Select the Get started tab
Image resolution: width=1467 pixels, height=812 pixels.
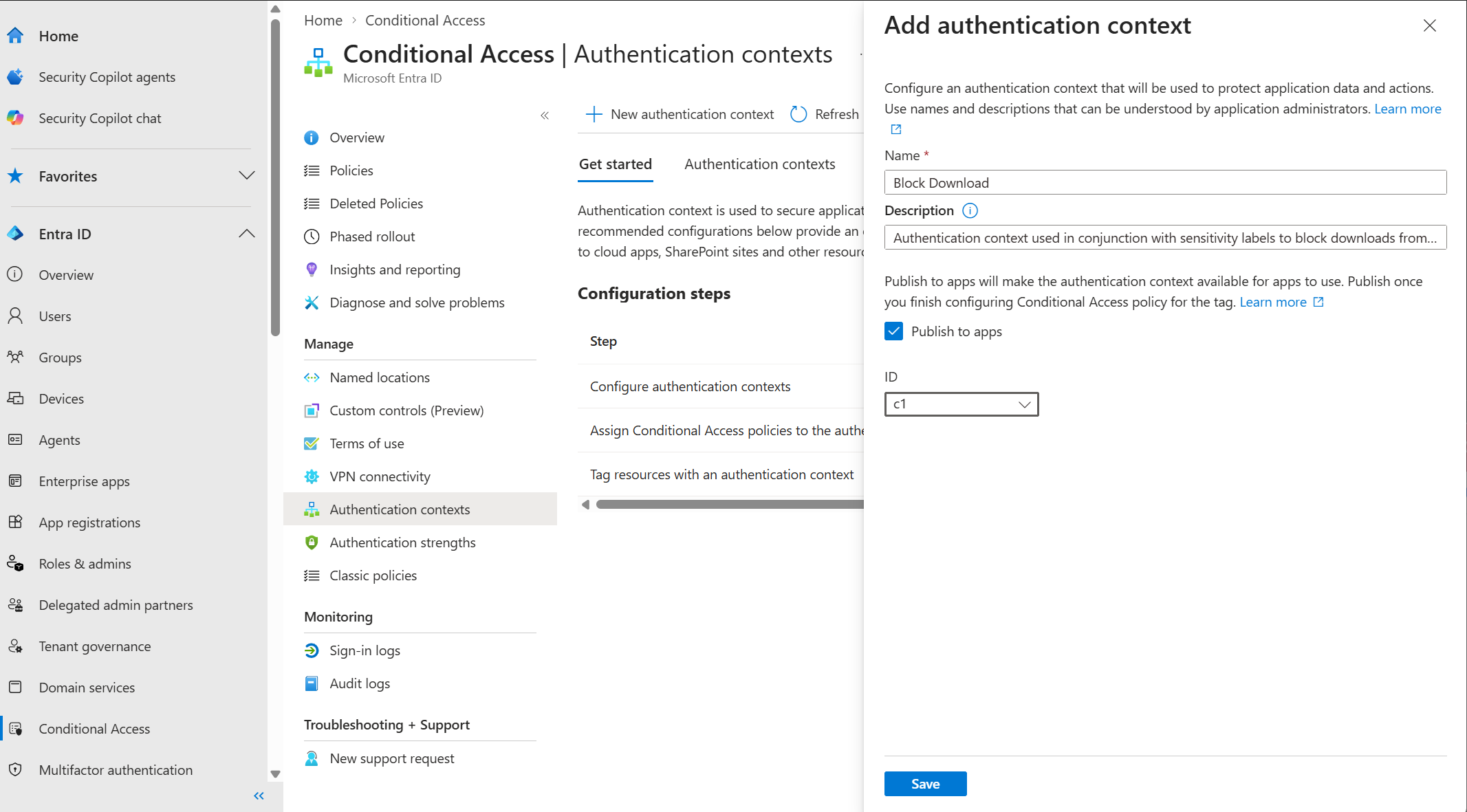pos(615,164)
